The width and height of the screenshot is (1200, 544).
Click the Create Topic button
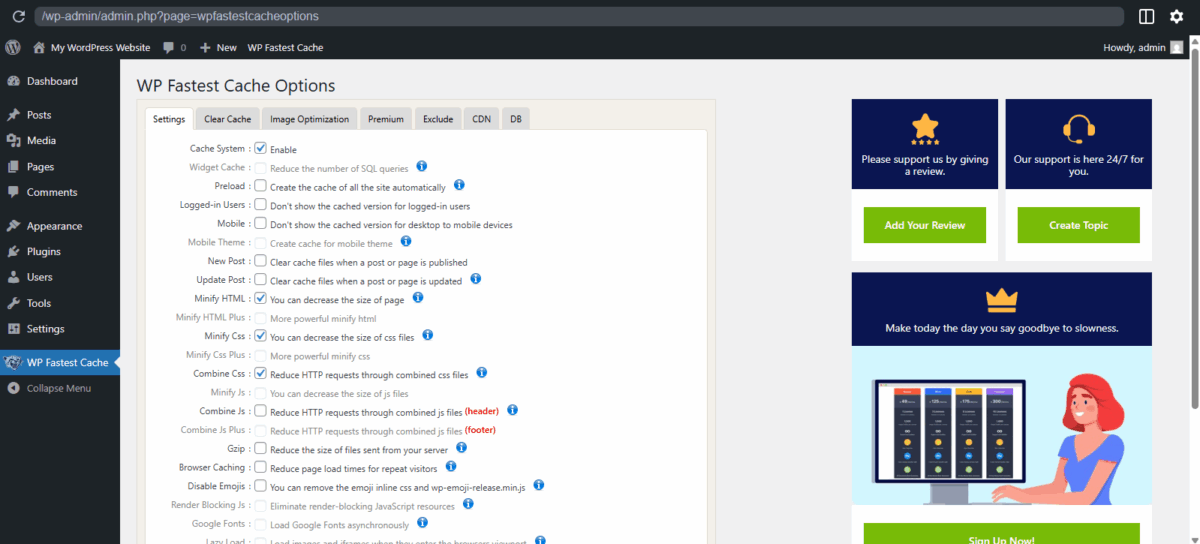[1078, 225]
